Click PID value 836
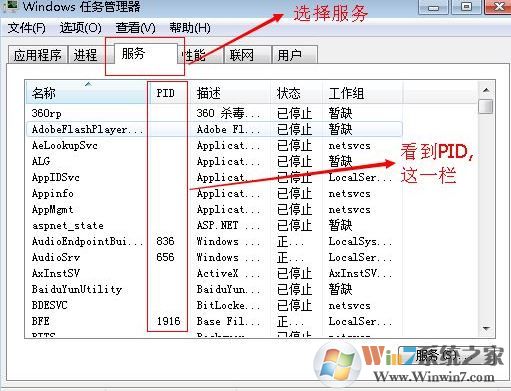Image resolution: width=511 pixels, height=391 pixels. 165,241
